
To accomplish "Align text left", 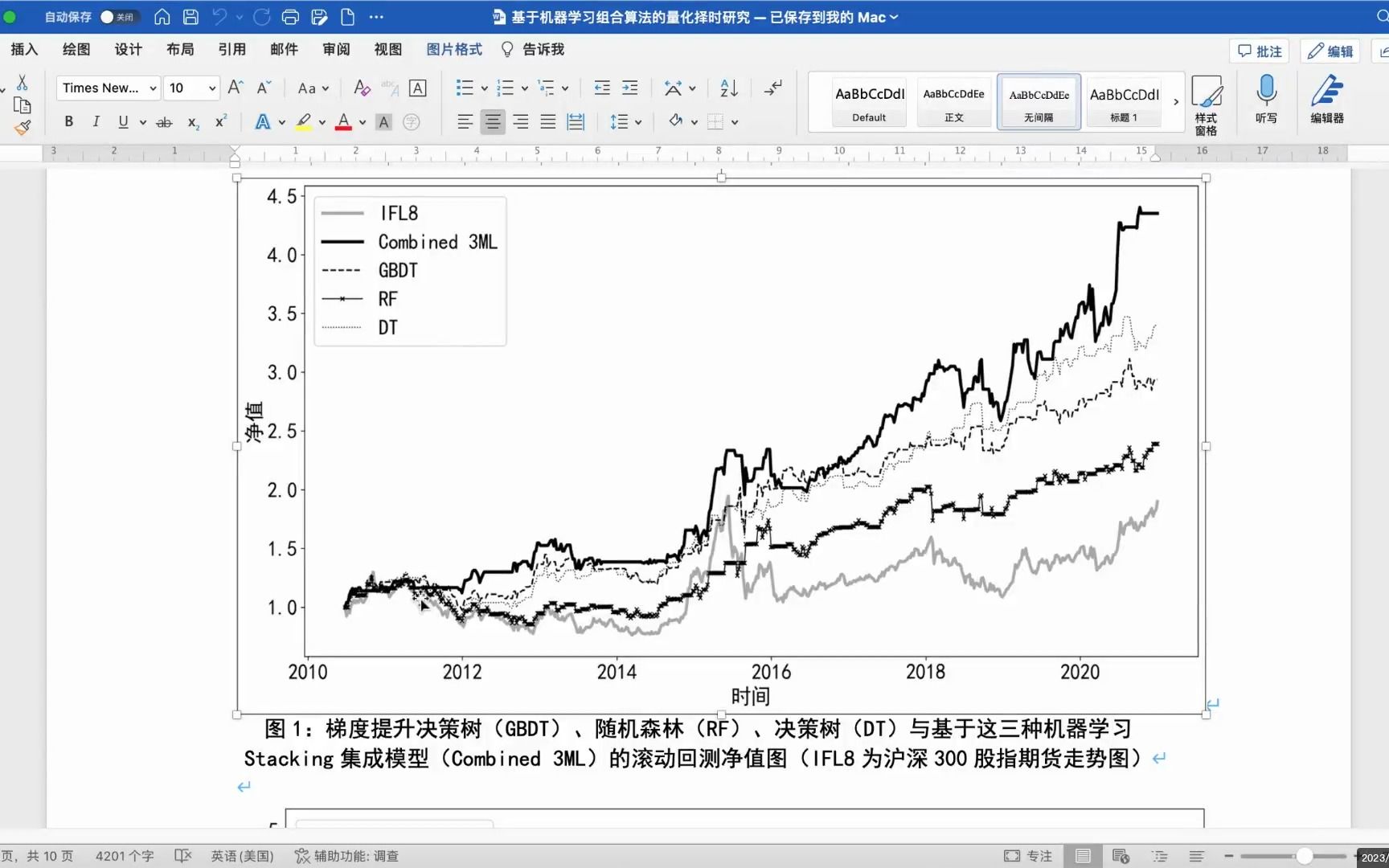I will click(x=465, y=121).
